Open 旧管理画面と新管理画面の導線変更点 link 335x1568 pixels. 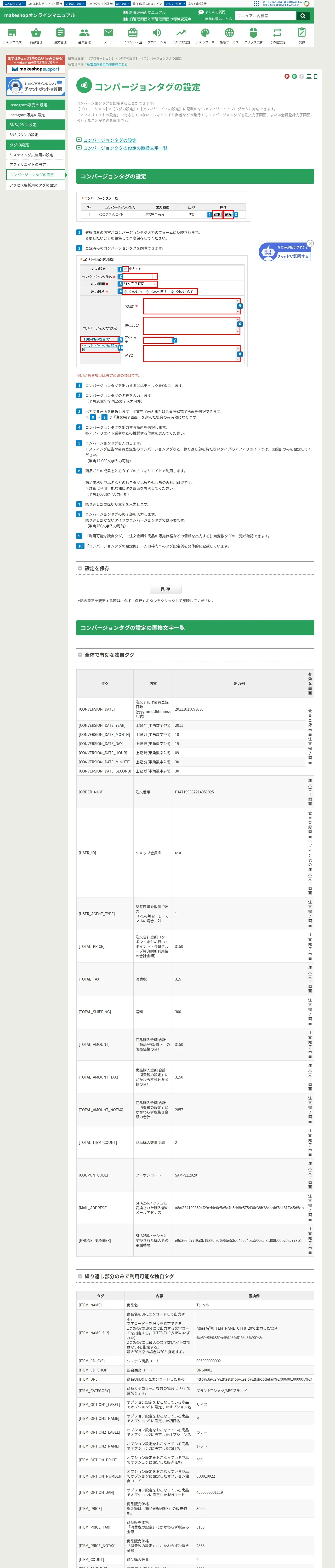(x=157, y=19)
